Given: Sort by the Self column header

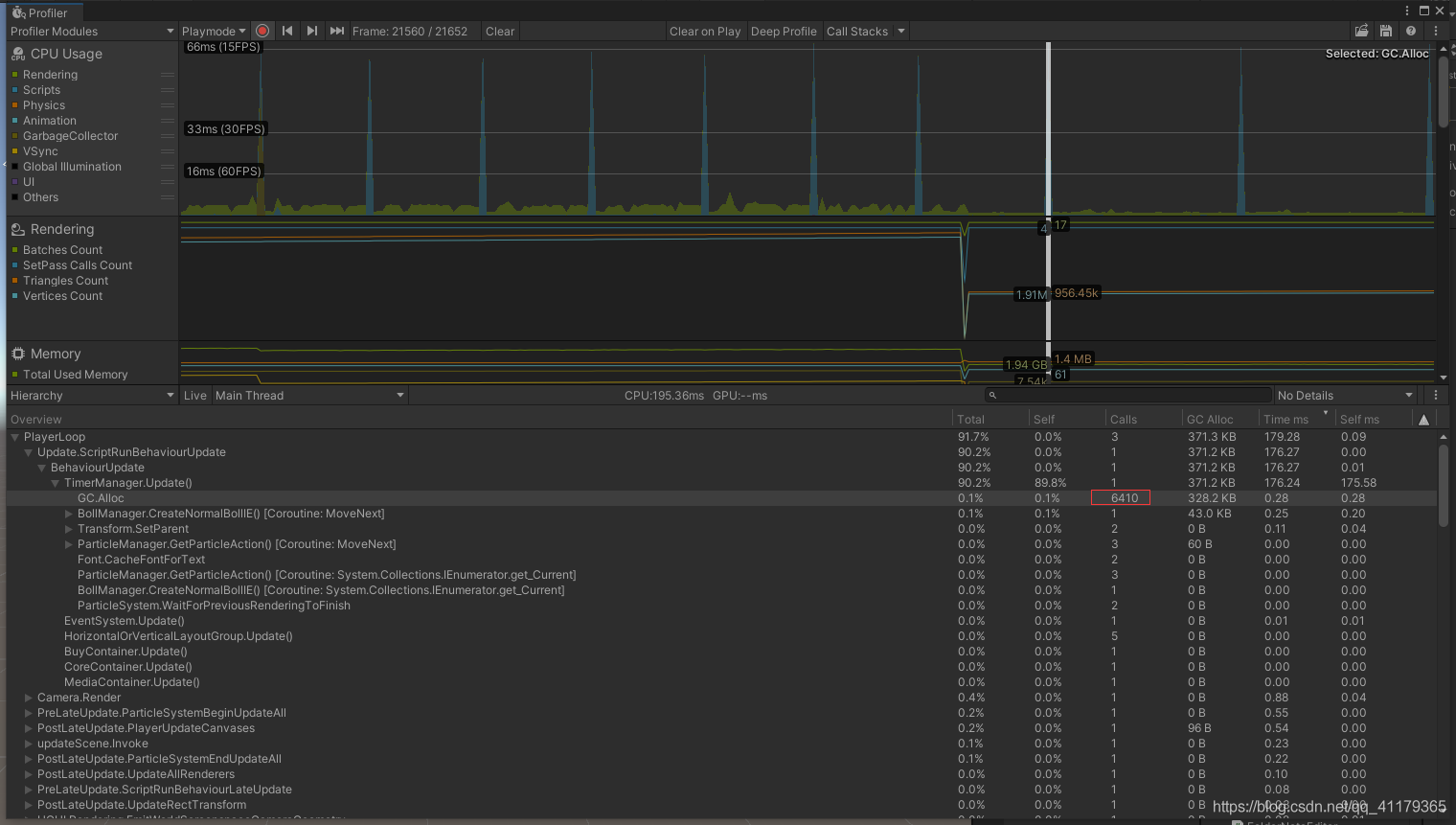Looking at the screenshot, I should [1067, 420].
